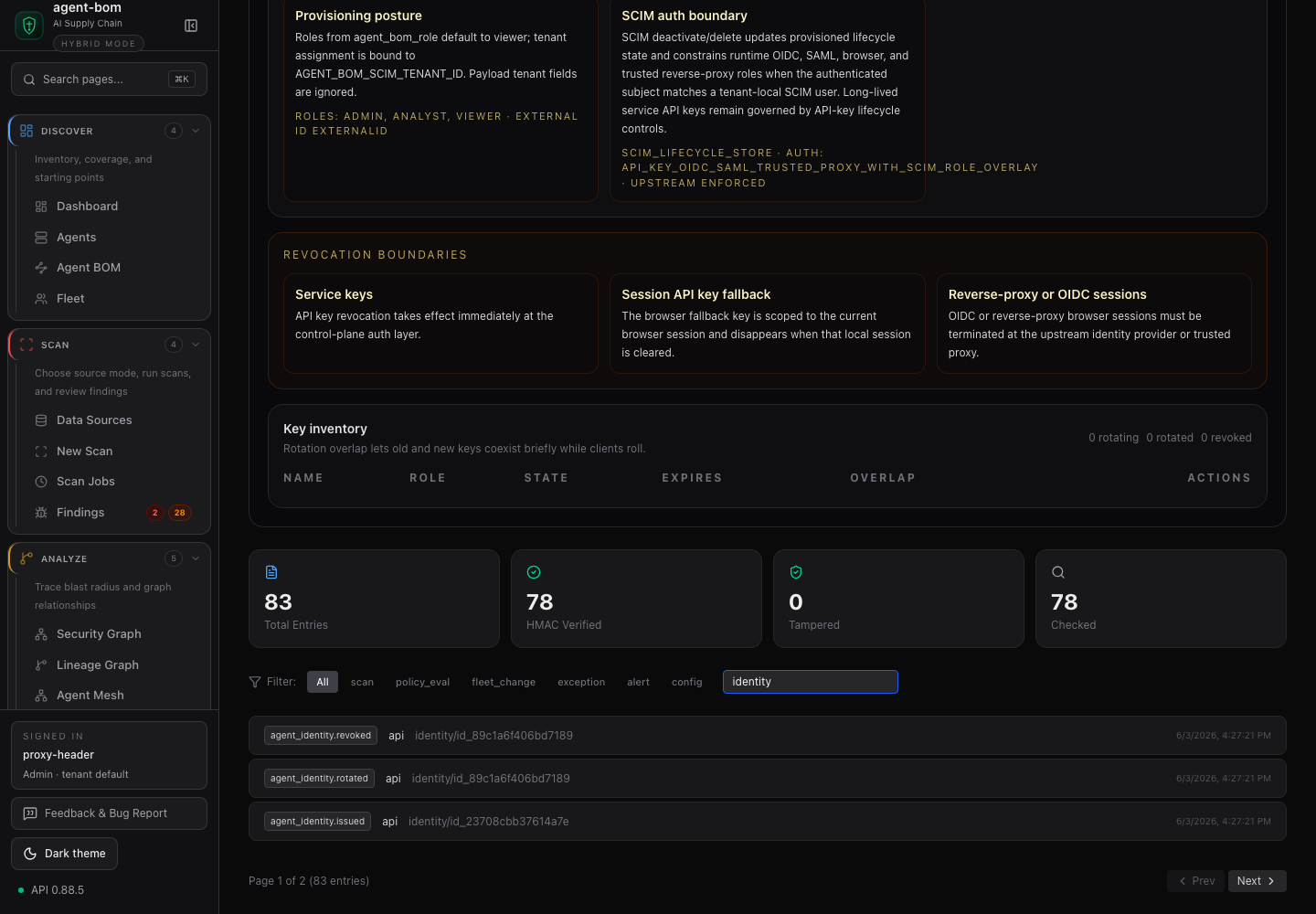1316x914 pixels.
Task: Expand the agent_identity.rotated log entry
Action: pyautogui.click(x=768, y=779)
